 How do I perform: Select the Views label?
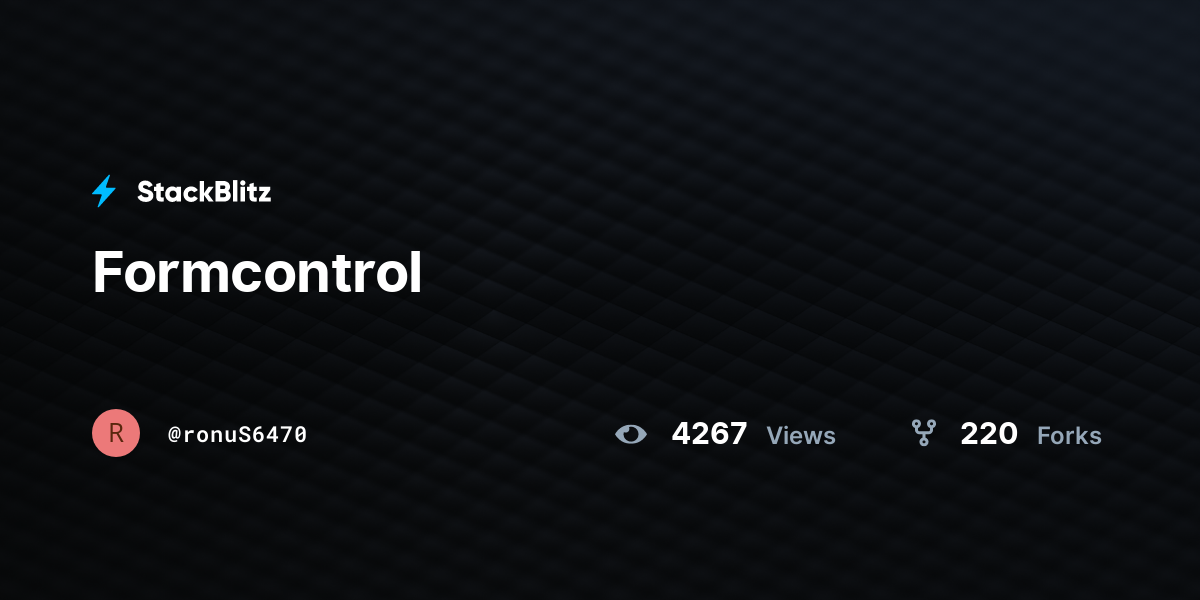point(801,436)
